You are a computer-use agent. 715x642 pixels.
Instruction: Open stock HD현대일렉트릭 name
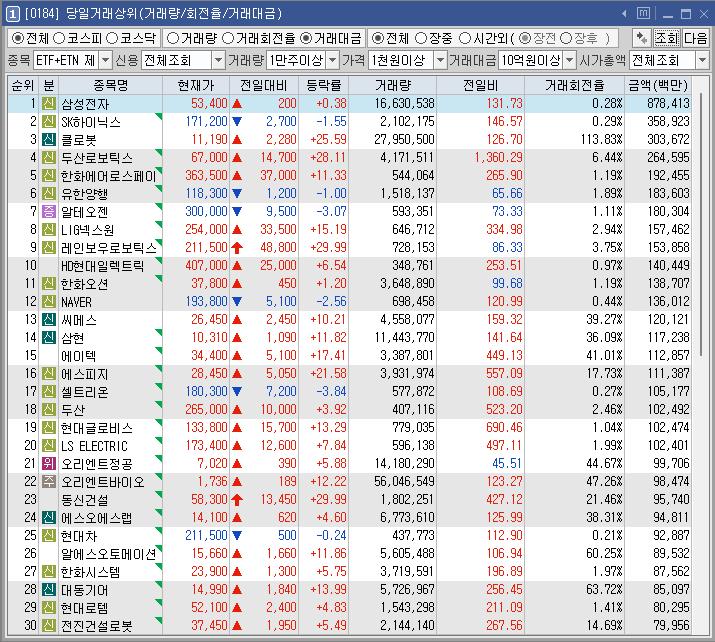tap(103, 266)
